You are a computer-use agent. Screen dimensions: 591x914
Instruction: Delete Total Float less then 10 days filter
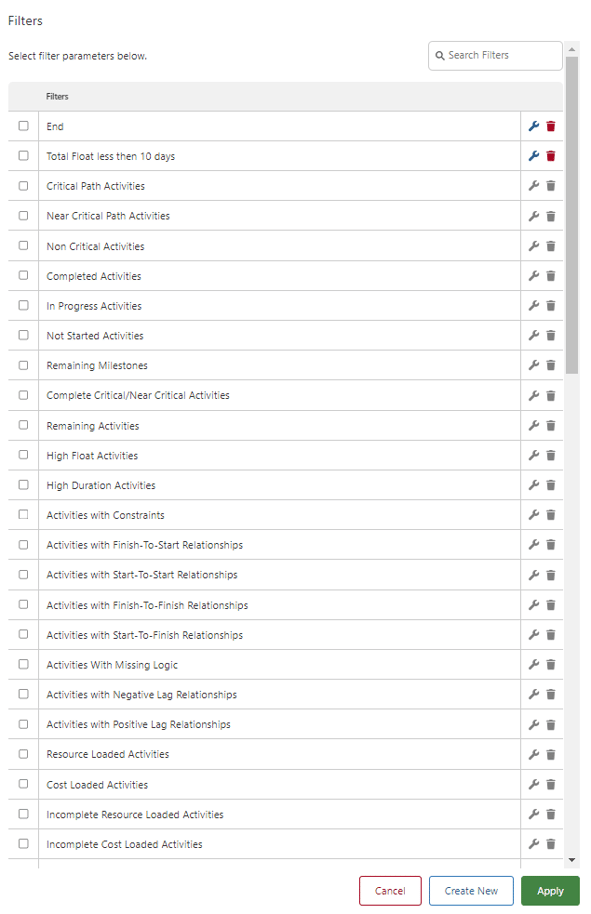coord(551,156)
